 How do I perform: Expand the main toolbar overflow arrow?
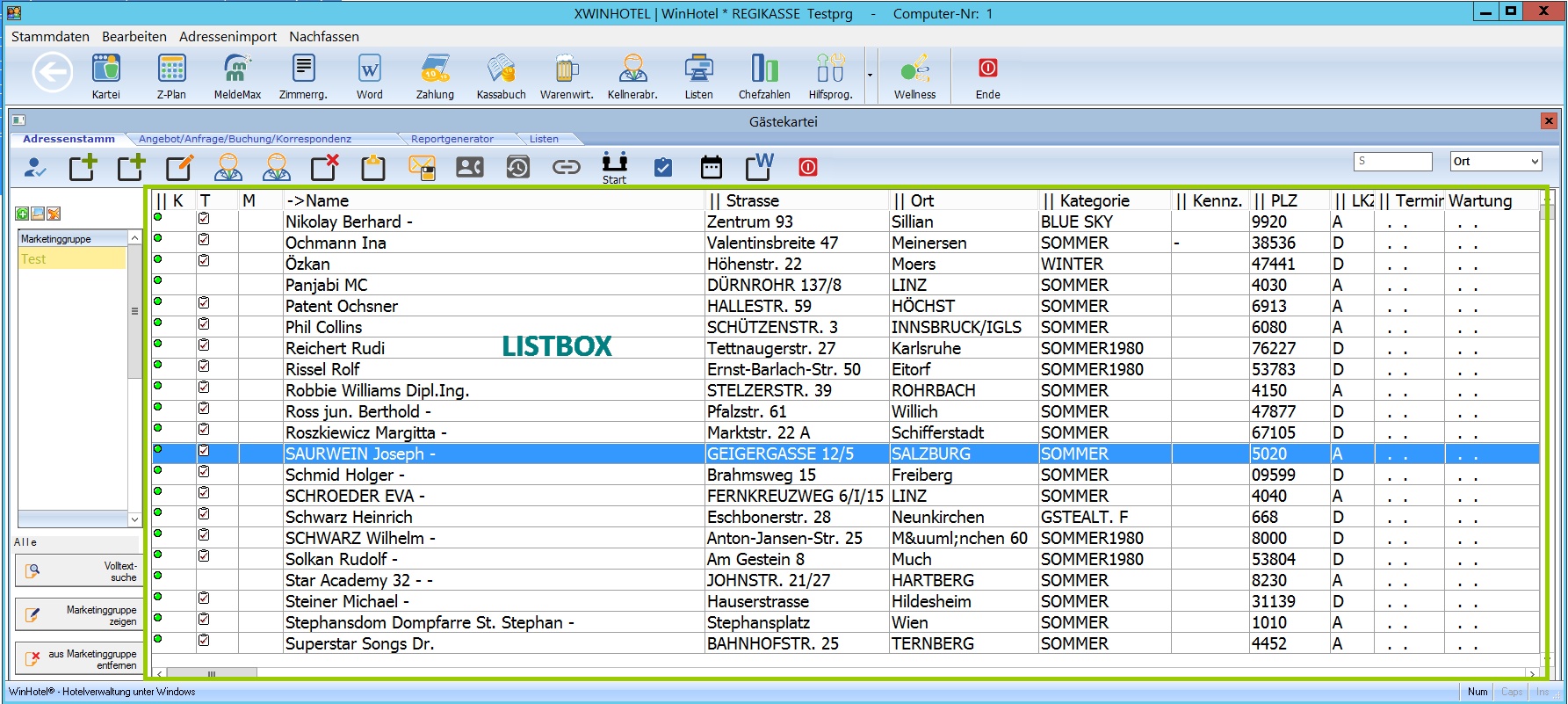[x=870, y=75]
